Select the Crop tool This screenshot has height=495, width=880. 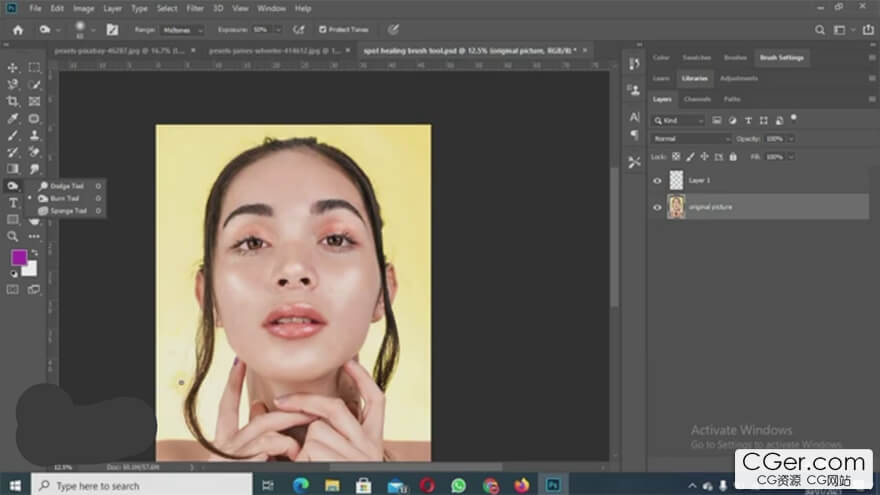[x=13, y=102]
